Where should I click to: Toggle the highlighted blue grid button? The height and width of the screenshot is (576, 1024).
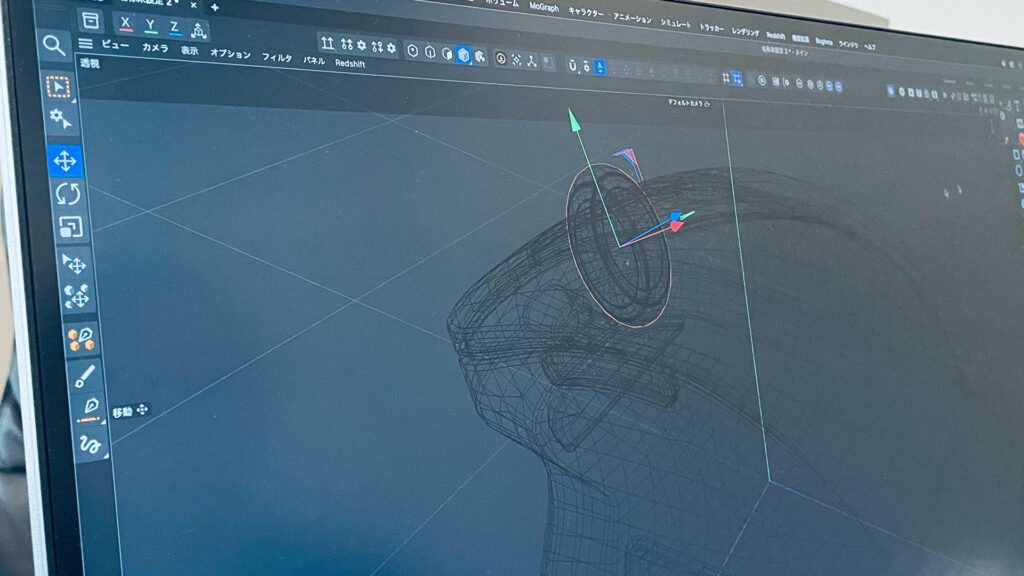737,79
